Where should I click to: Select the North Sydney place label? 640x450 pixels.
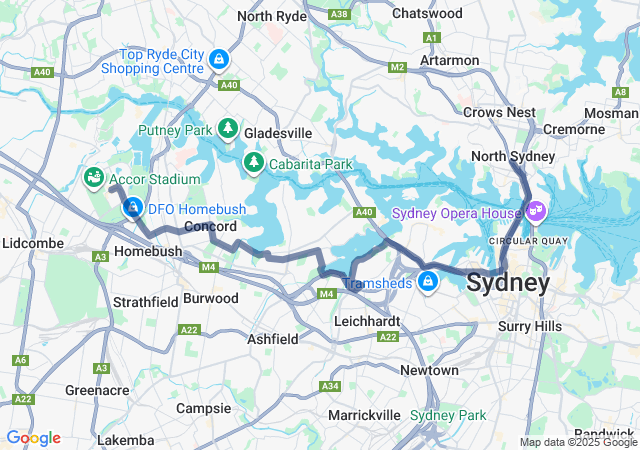click(513, 156)
